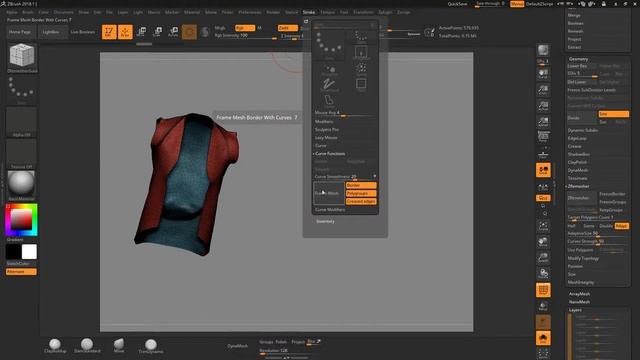Adjust the Rgb Intensity slider
640x360 pixels.
tap(245, 36)
